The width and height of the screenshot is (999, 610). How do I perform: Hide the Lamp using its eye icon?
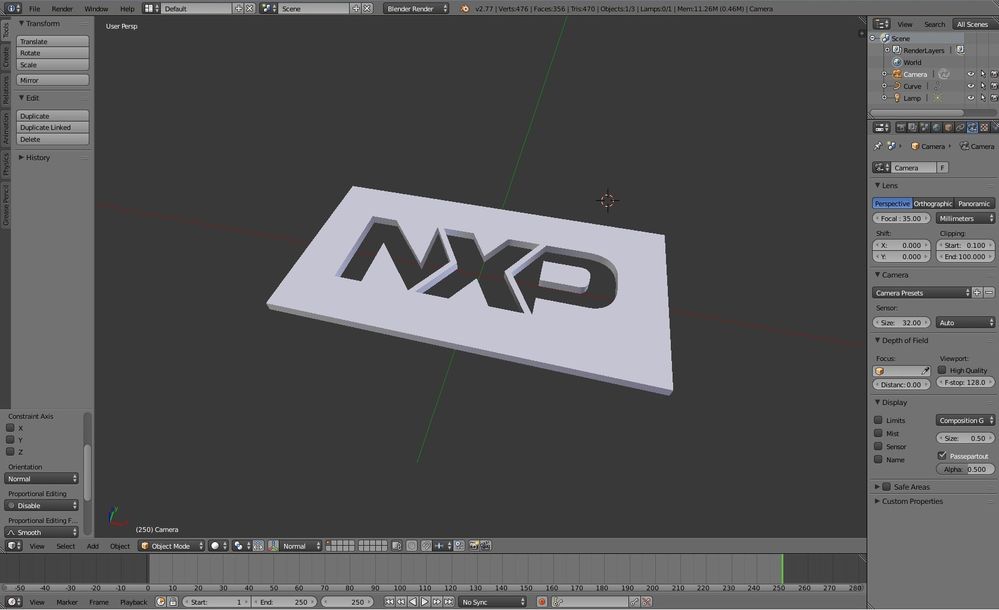coord(971,97)
